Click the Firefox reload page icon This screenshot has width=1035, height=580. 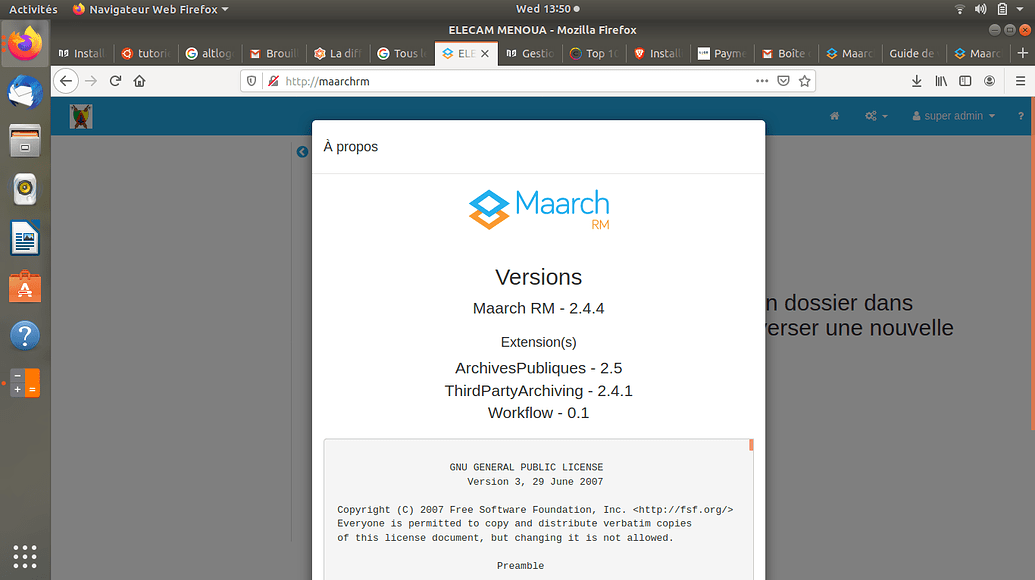[116, 81]
